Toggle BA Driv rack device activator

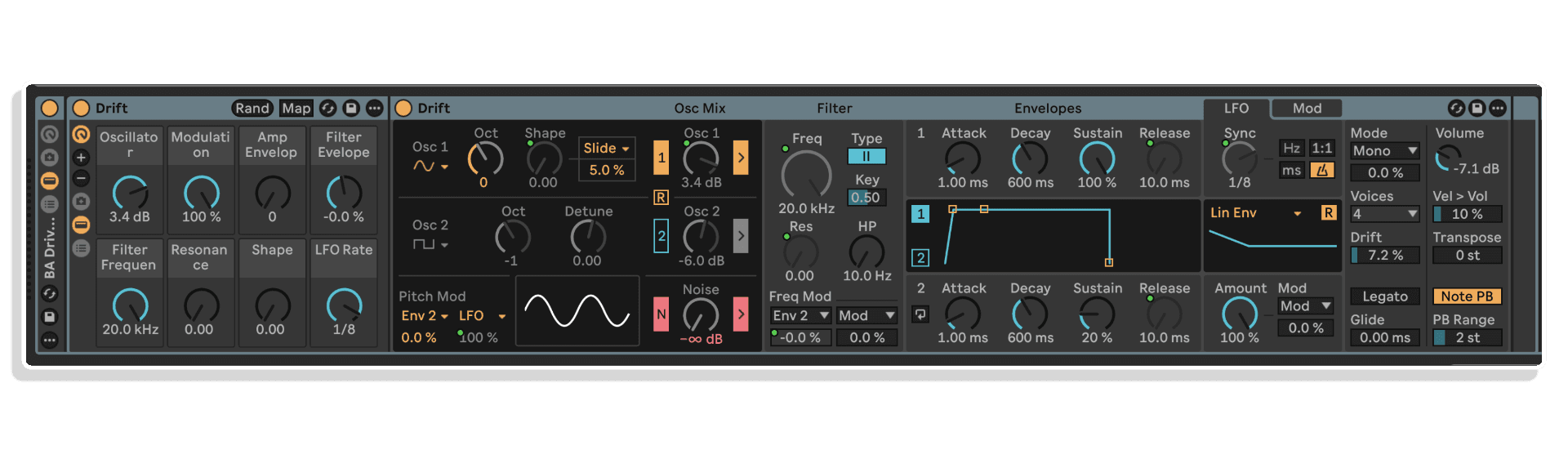tap(50, 108)
